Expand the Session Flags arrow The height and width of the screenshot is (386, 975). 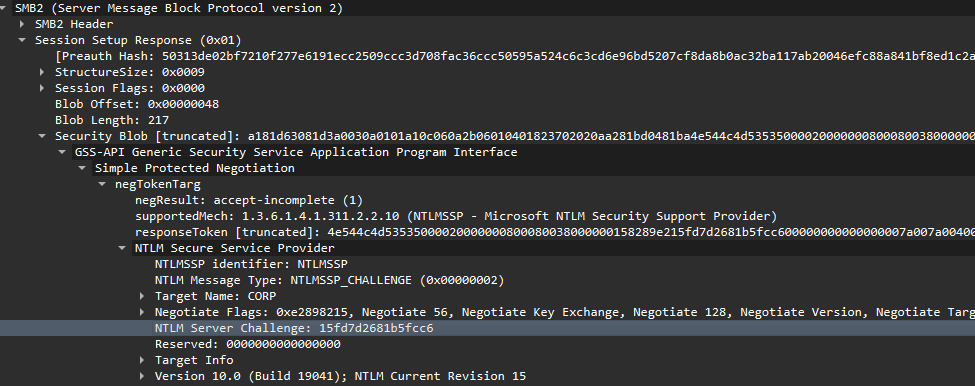click(x=42, y=88)
